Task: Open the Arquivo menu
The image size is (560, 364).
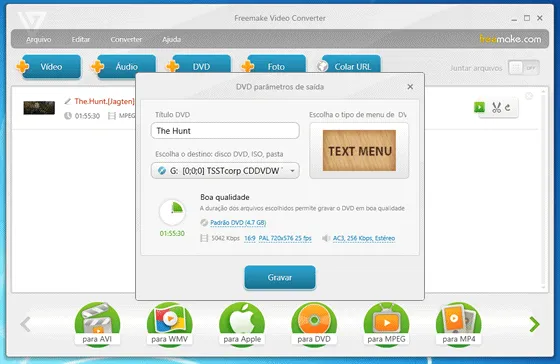Action: 39,39
